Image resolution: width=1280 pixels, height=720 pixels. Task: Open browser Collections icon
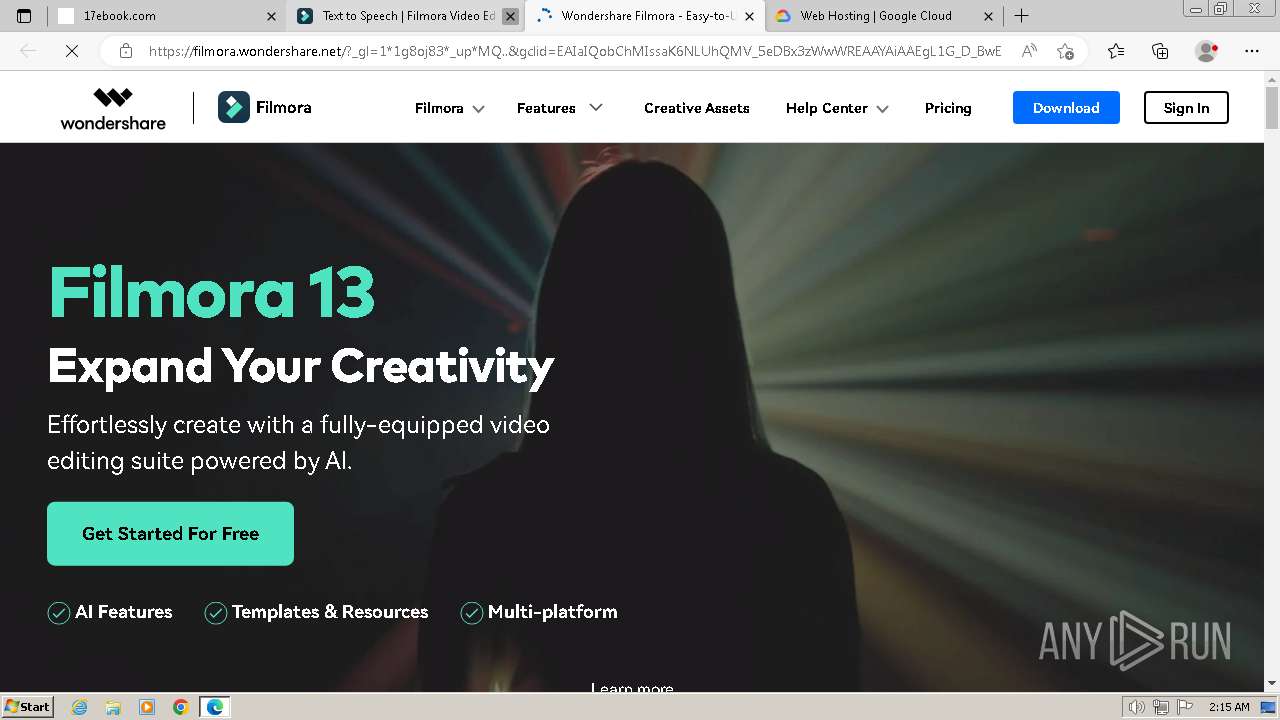(x=1160, y=51)
